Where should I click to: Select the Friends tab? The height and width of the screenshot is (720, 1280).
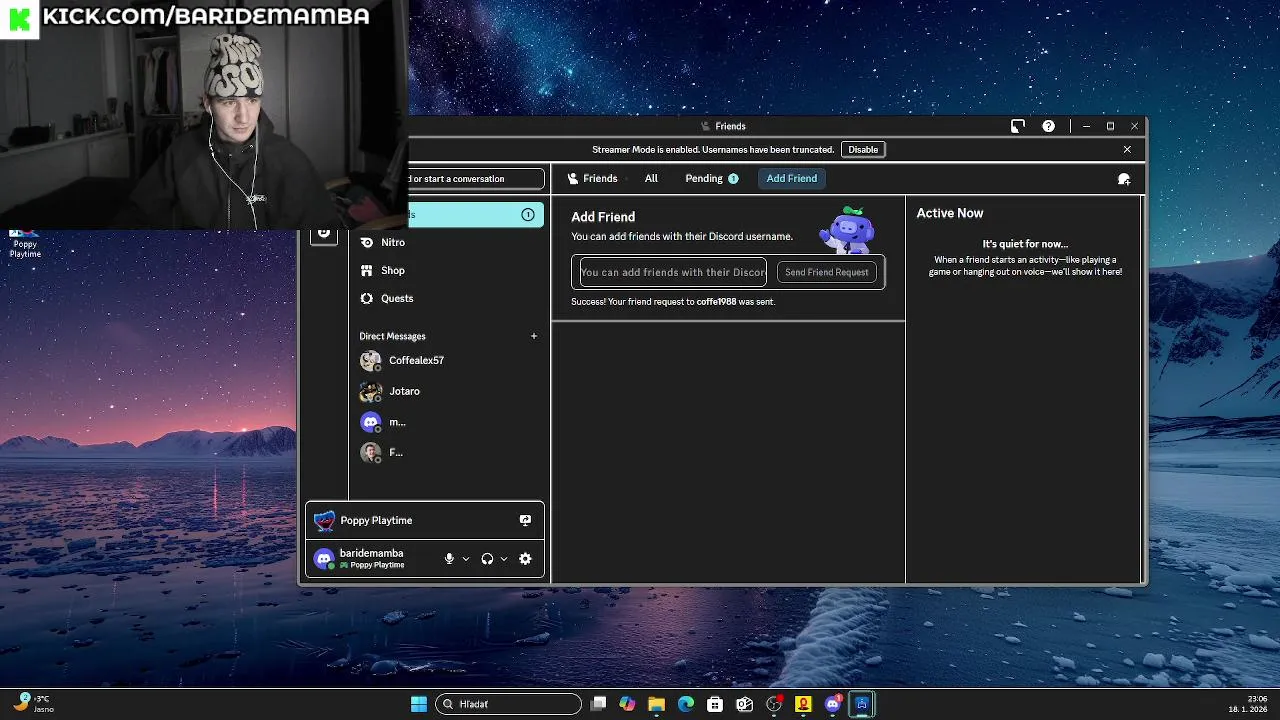tap(592, 178)
